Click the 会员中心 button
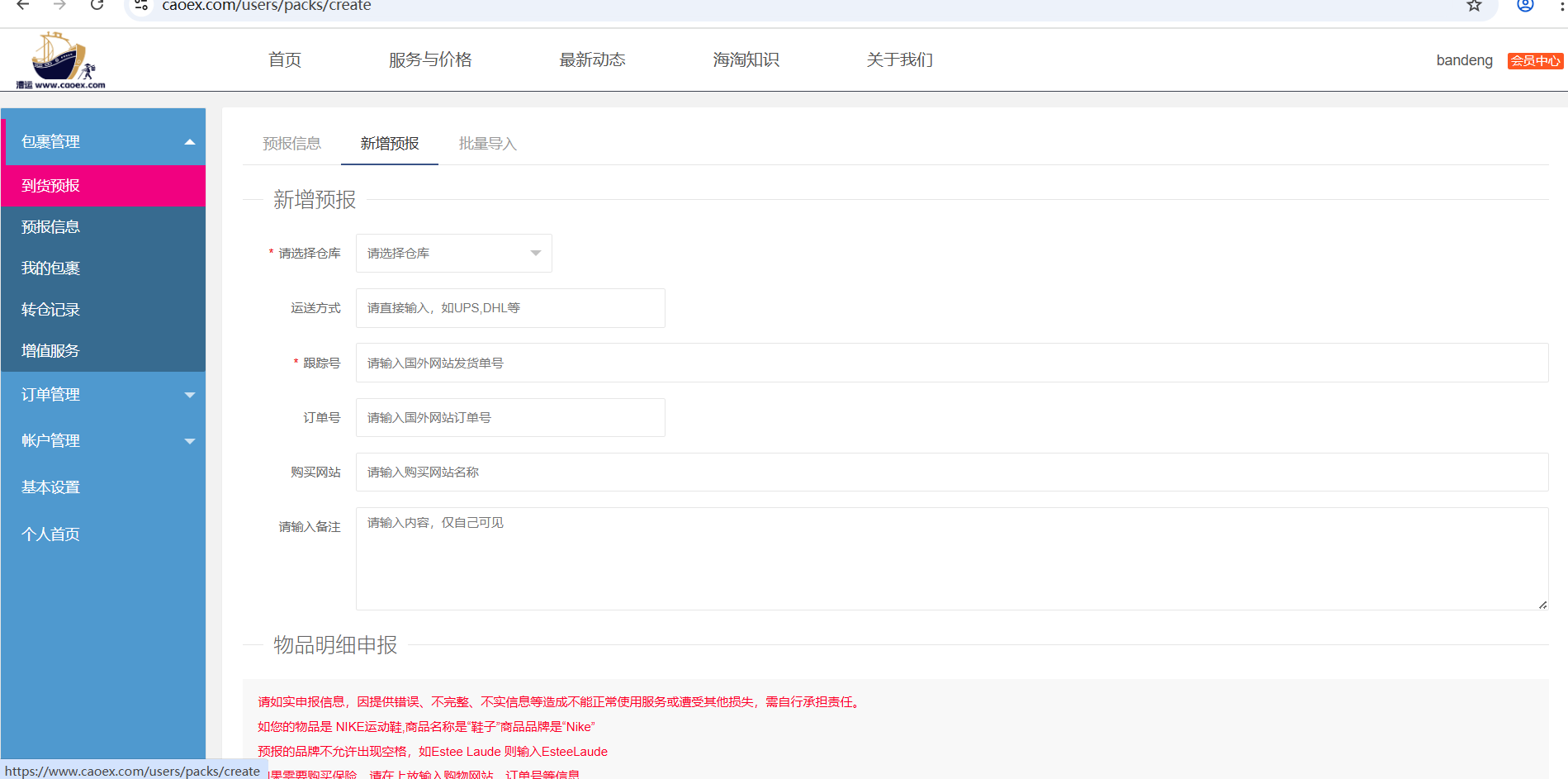 pos(1535,61)
